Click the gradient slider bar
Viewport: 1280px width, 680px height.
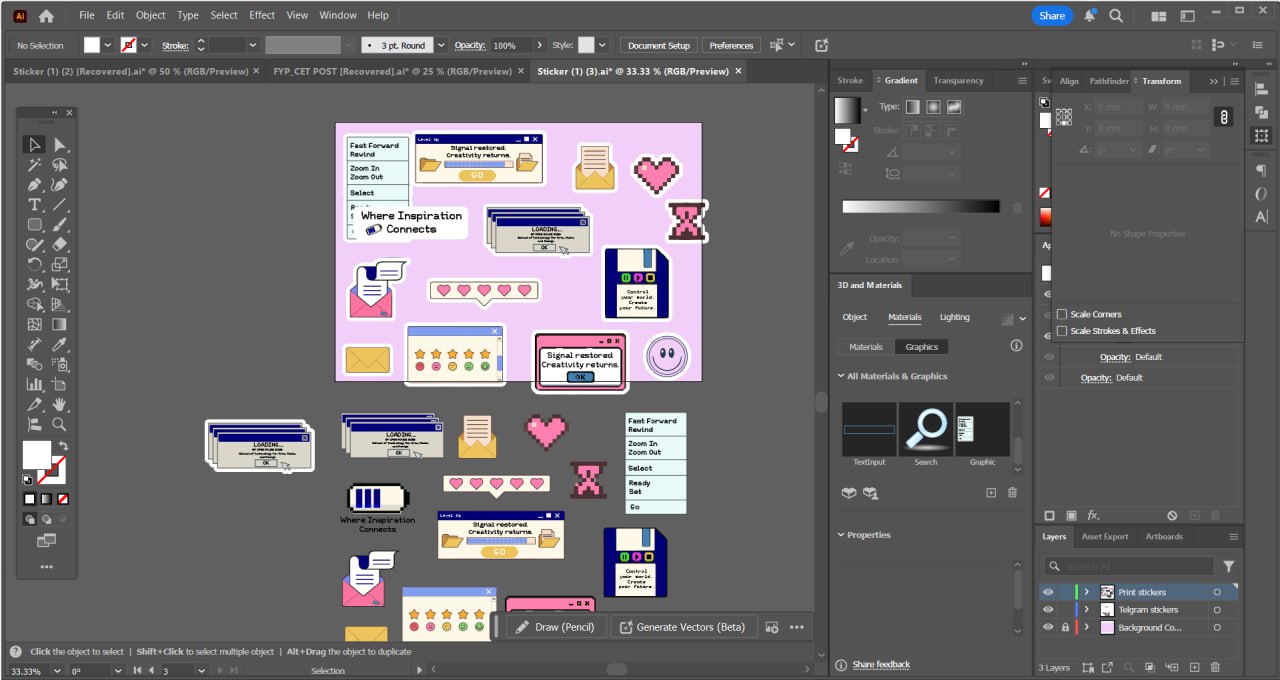920,207
